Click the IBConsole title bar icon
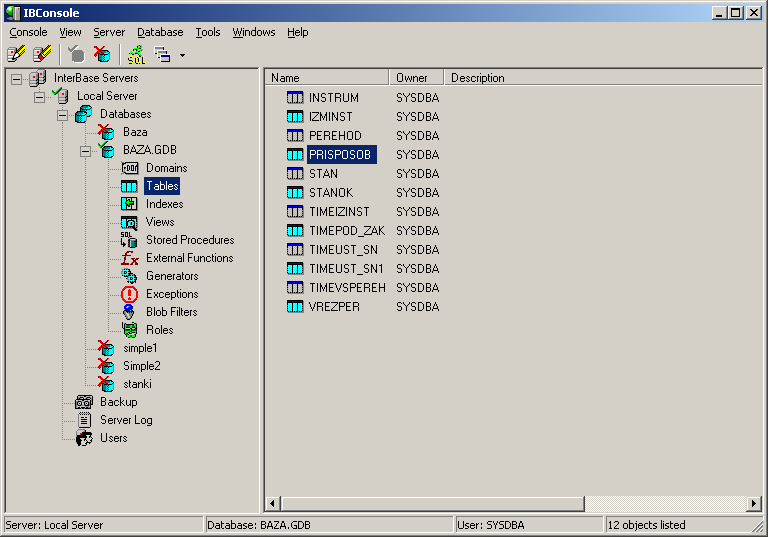Screen dimensions: 768x537 [x=13, y=13]
